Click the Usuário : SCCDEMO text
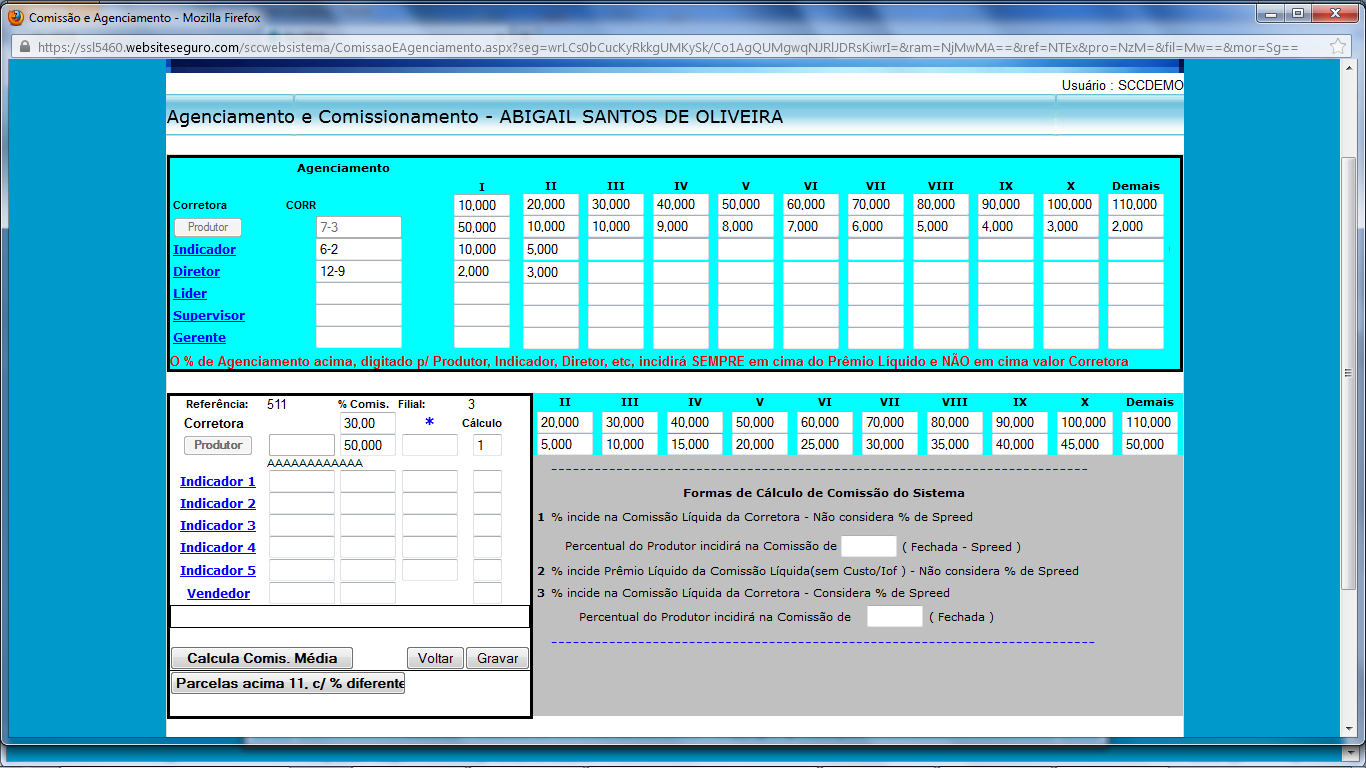The width and height of the screenshot is (1366, 768). point(1122,86)
